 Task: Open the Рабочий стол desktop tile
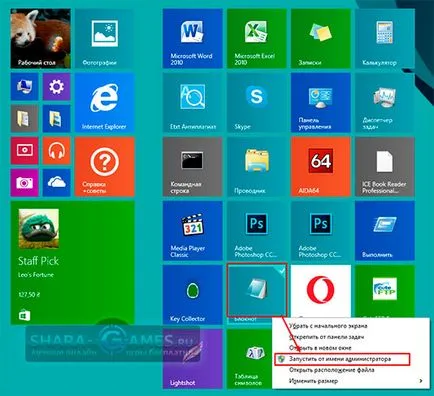40,38
